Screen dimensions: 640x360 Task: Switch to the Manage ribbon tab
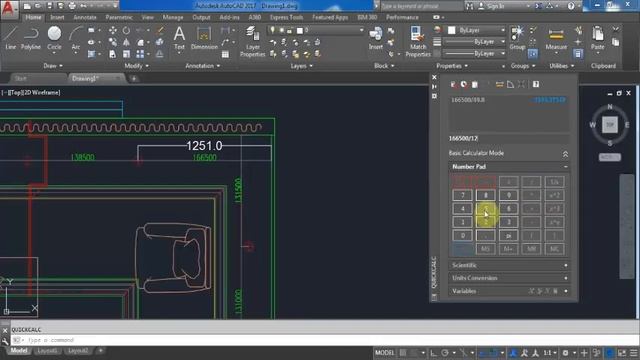(173, 17)
